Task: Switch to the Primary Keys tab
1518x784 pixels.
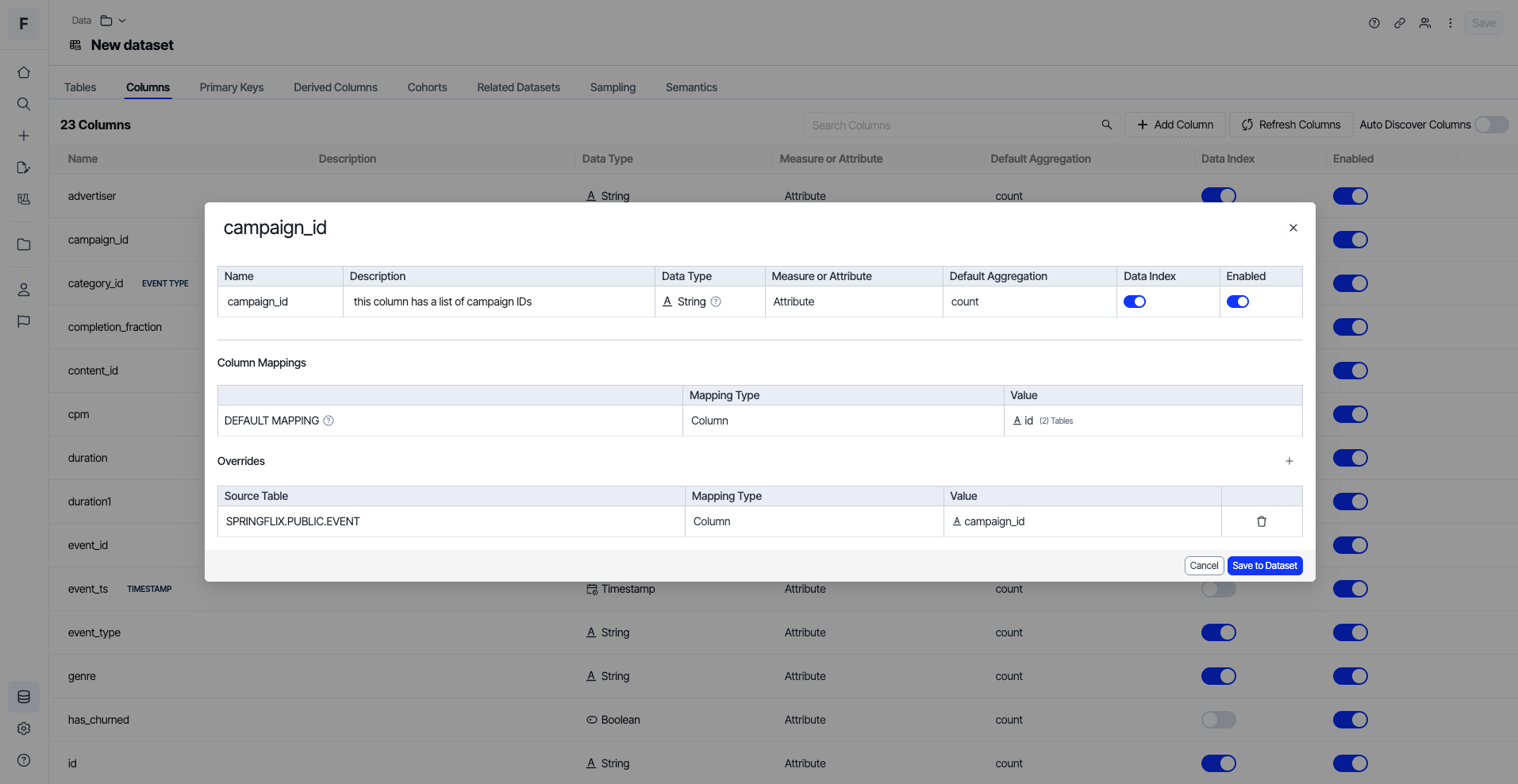Action: pyautogui.click(x=231, y=87)
